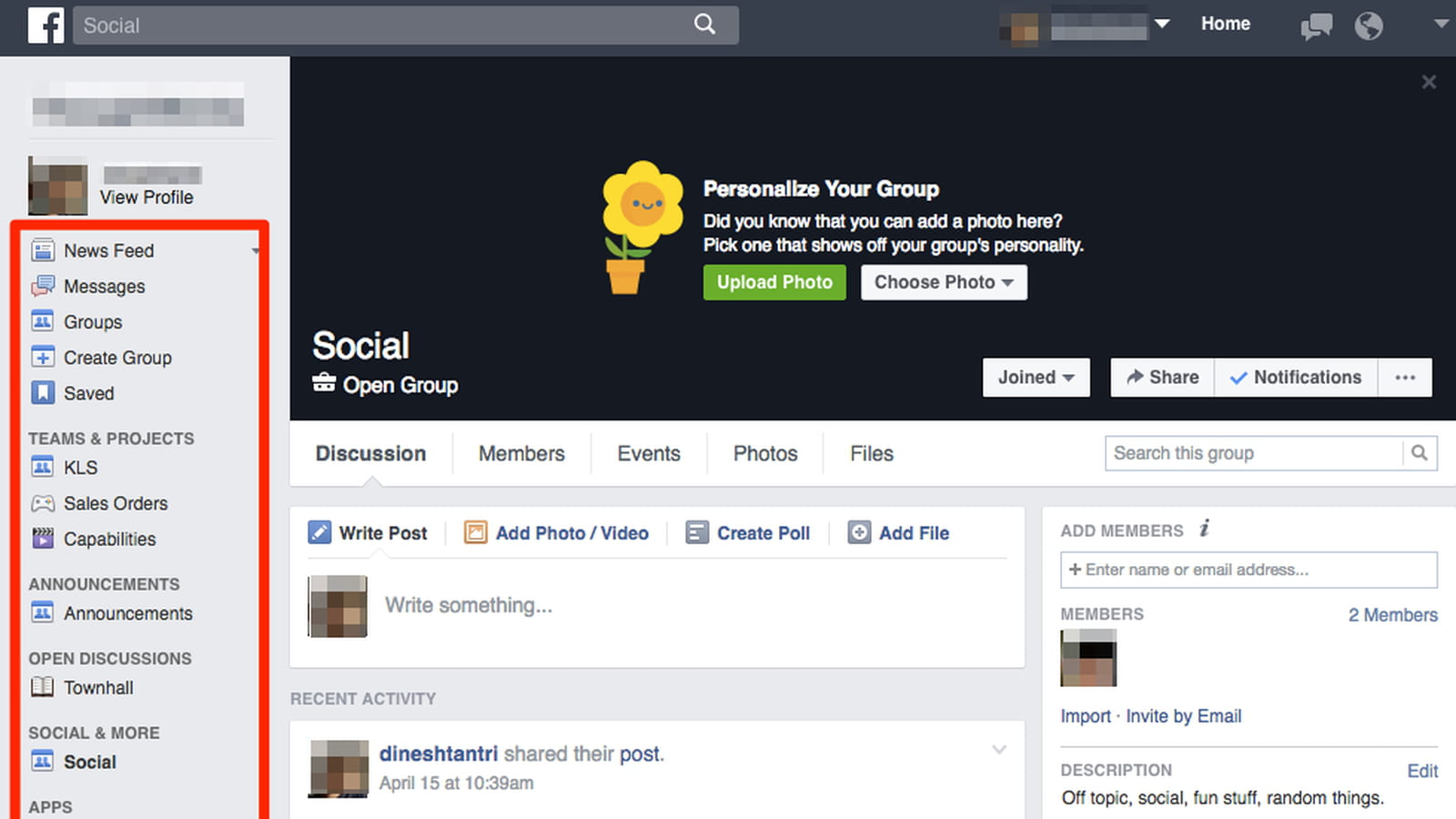Click the search icon in group search box
The width and height of the screenshot is (1456, 819).
(x=1420, y=452)
